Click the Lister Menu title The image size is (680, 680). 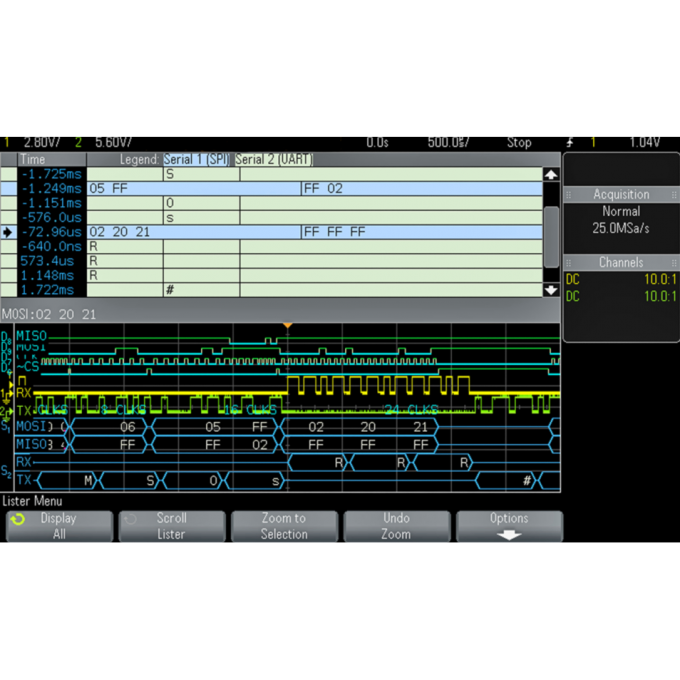click(x=33, y=501)
